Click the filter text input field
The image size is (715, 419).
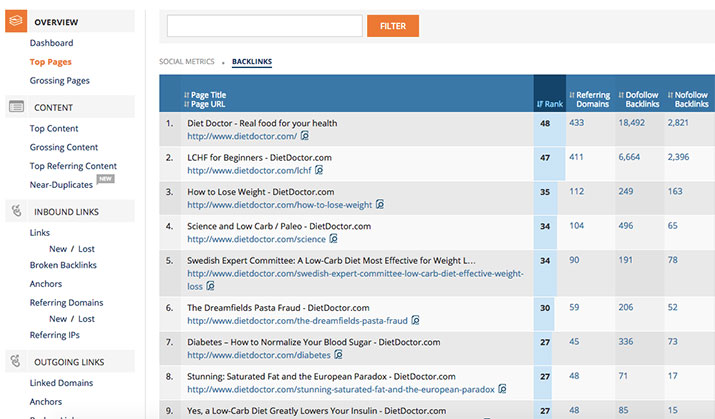click(264, 26)
